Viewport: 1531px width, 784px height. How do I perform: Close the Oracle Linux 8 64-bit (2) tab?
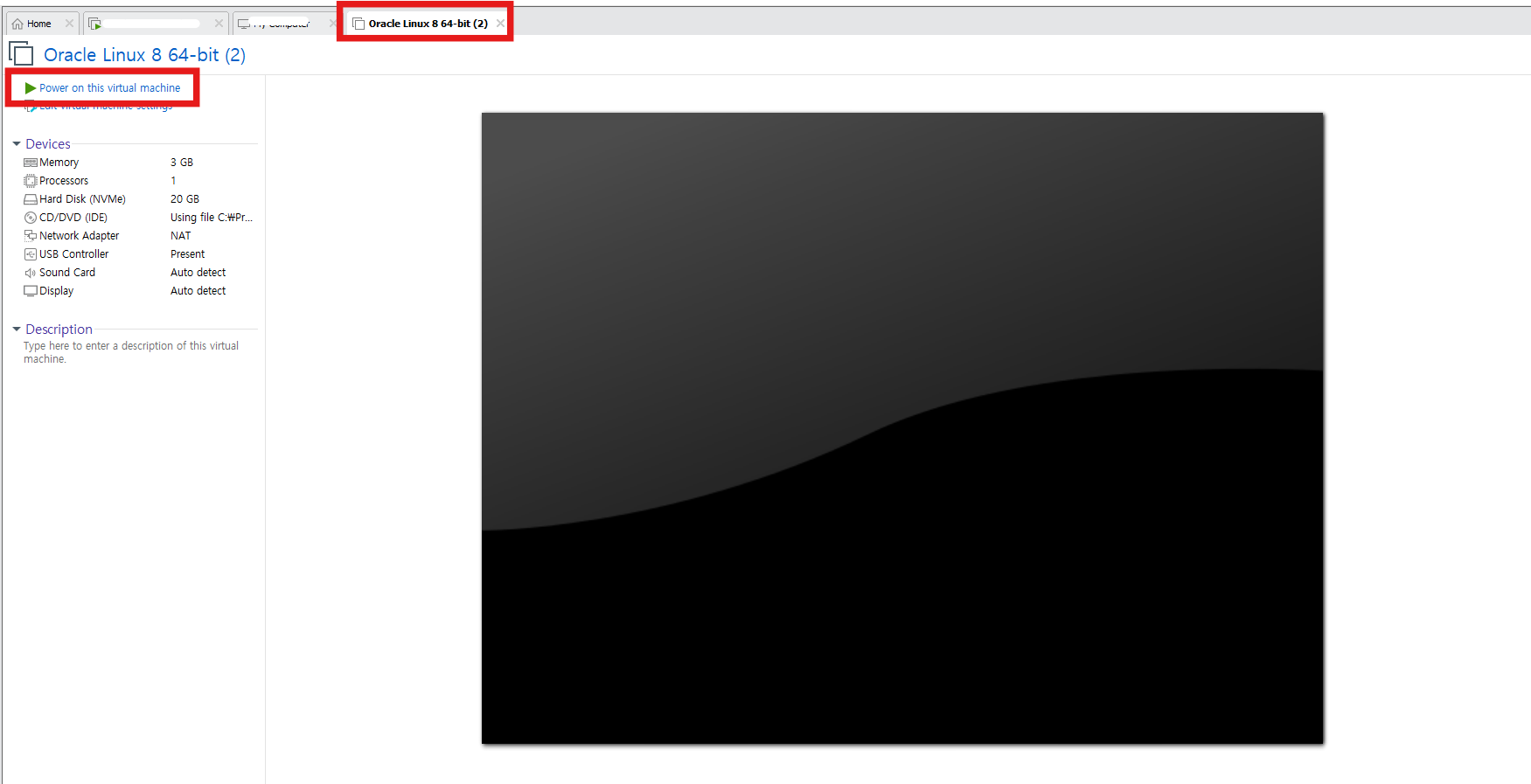pos(500,24)
